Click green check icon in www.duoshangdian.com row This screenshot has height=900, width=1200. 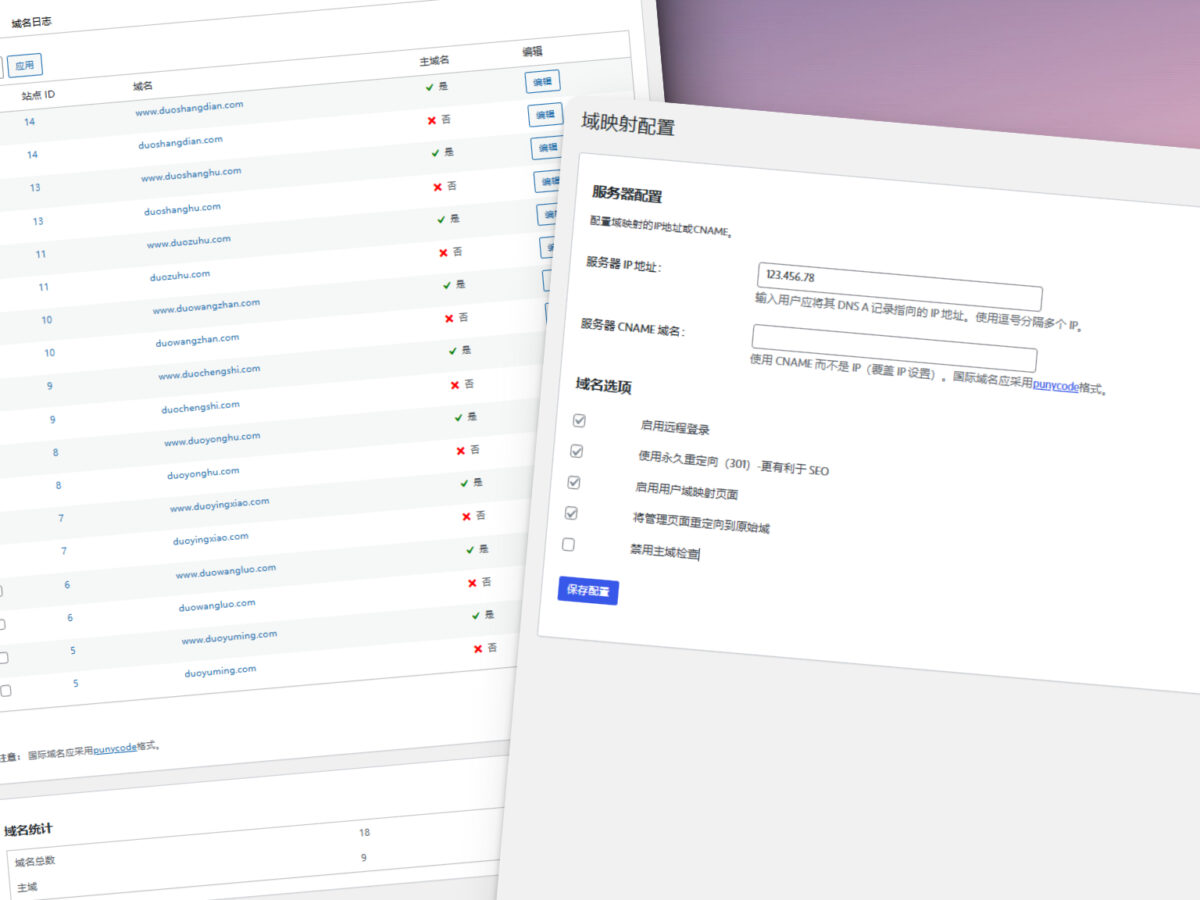(x=429, y=87)
